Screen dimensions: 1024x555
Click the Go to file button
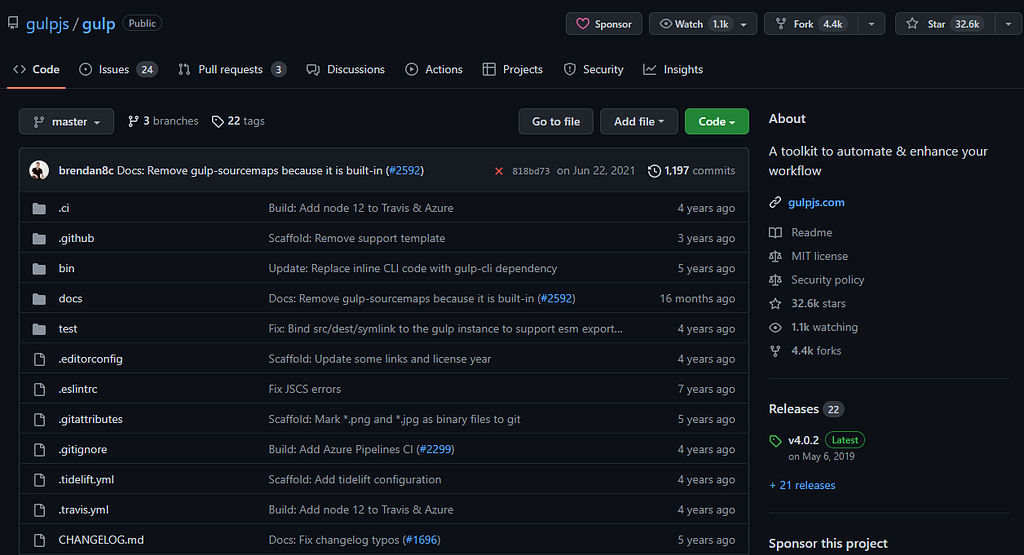click(556, 121)
